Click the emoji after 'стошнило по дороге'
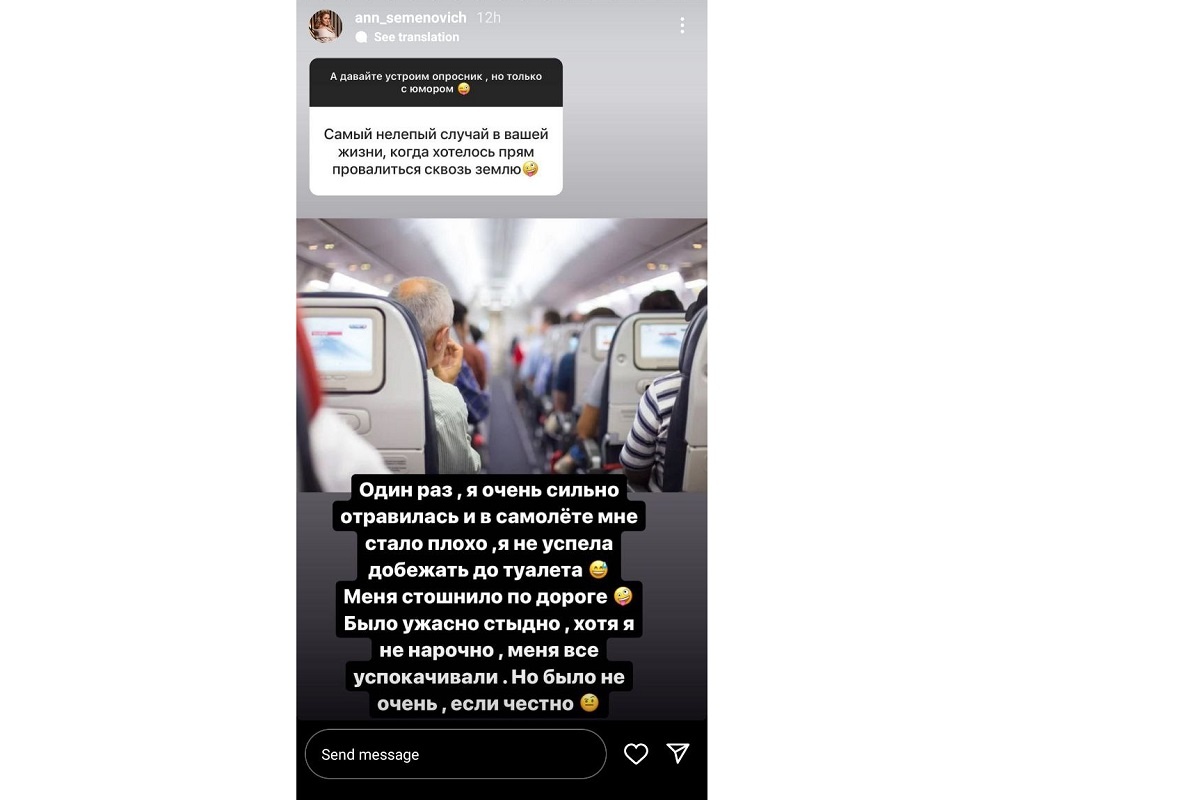The width and height of the screenshot is (1200, 800). [x=623, y=597]
